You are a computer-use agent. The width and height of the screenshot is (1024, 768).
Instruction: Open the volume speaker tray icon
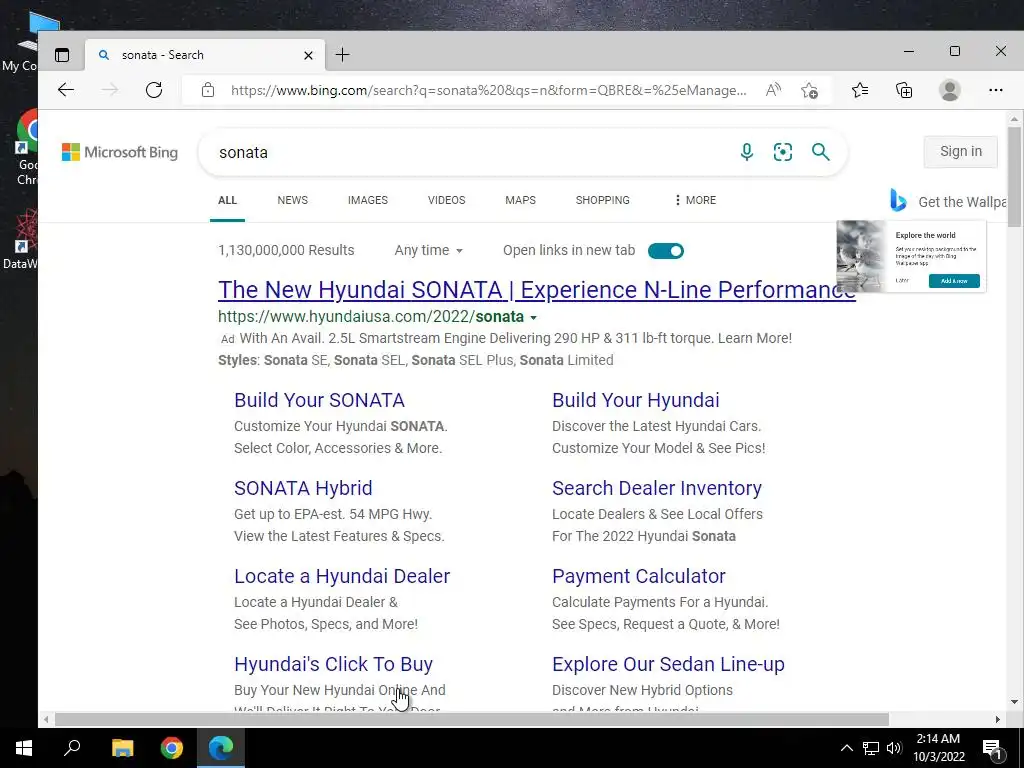coord(894,748)
